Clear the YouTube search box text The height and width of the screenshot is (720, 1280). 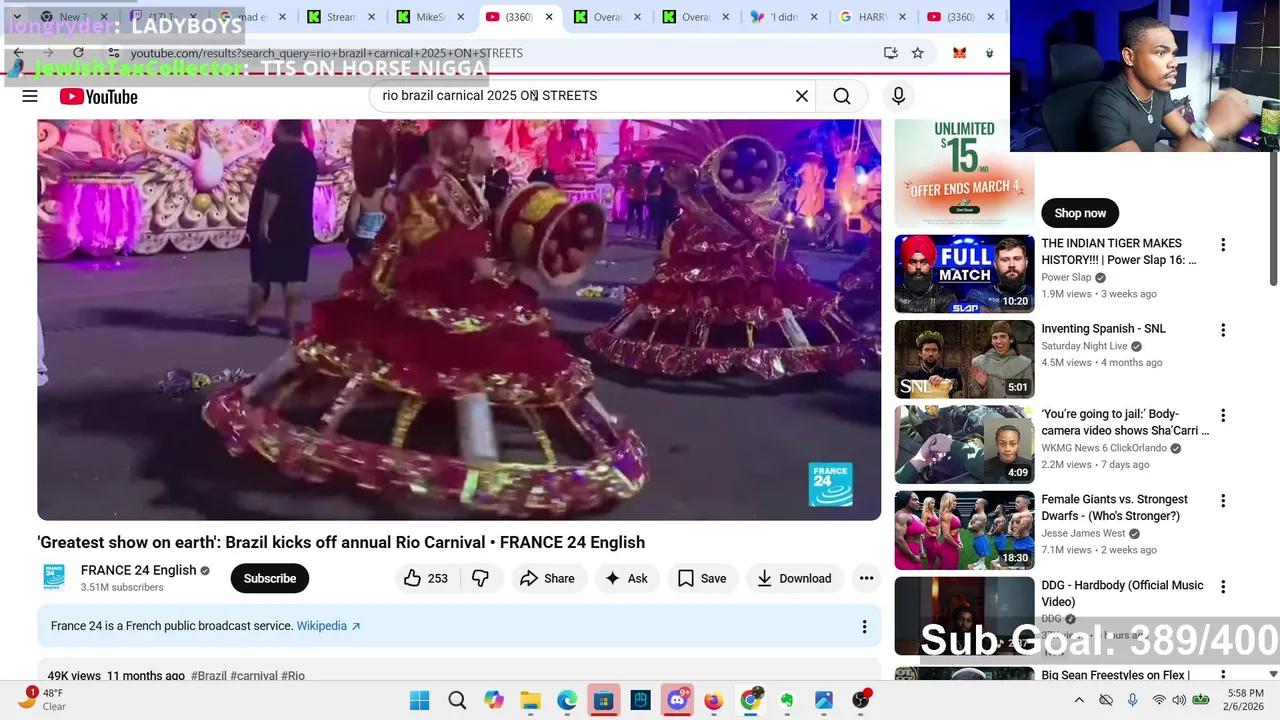click(x=801, y=96)
